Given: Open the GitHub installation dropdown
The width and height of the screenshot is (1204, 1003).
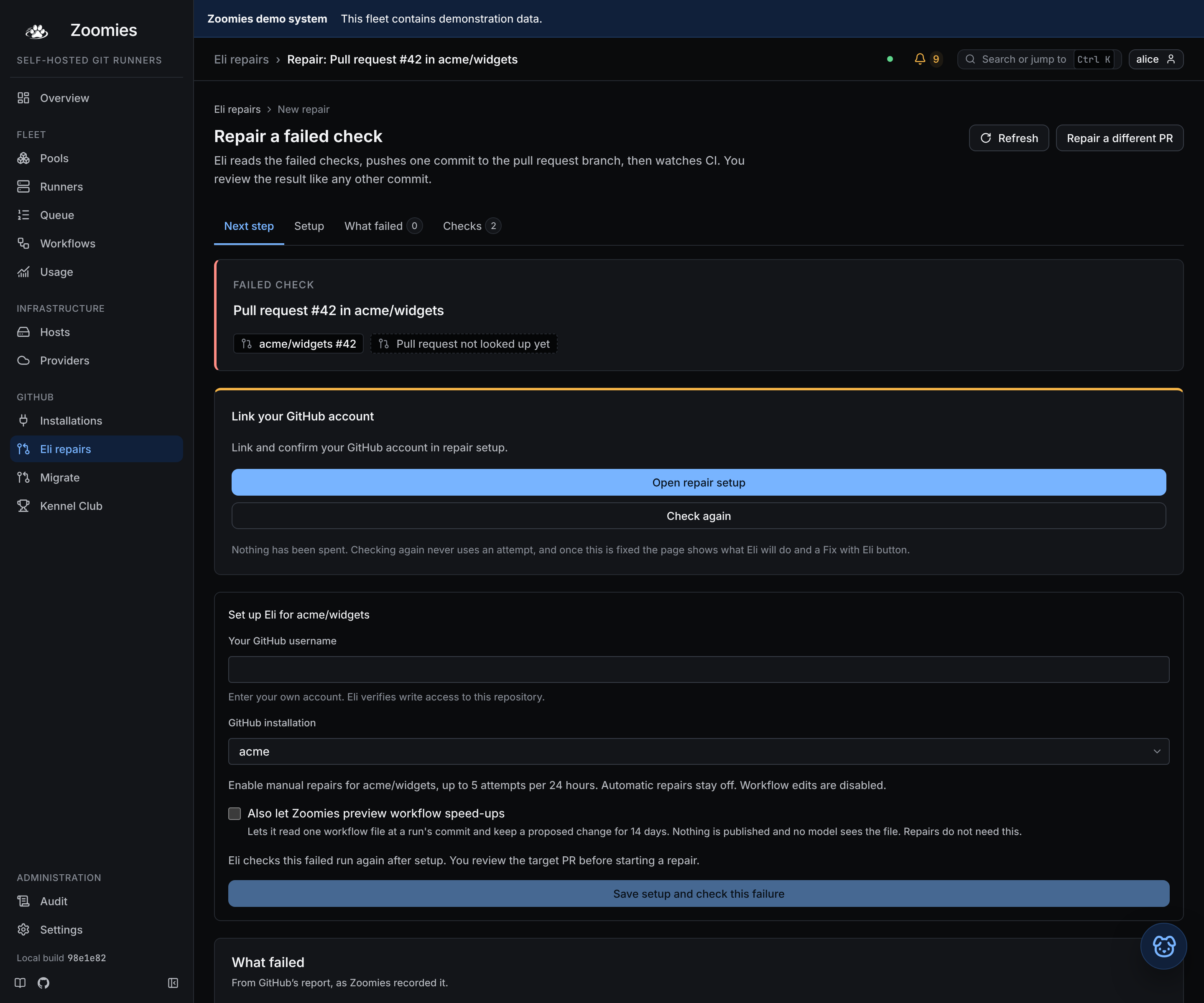Looking at the screenshot, I should click(x=698, y=751).
